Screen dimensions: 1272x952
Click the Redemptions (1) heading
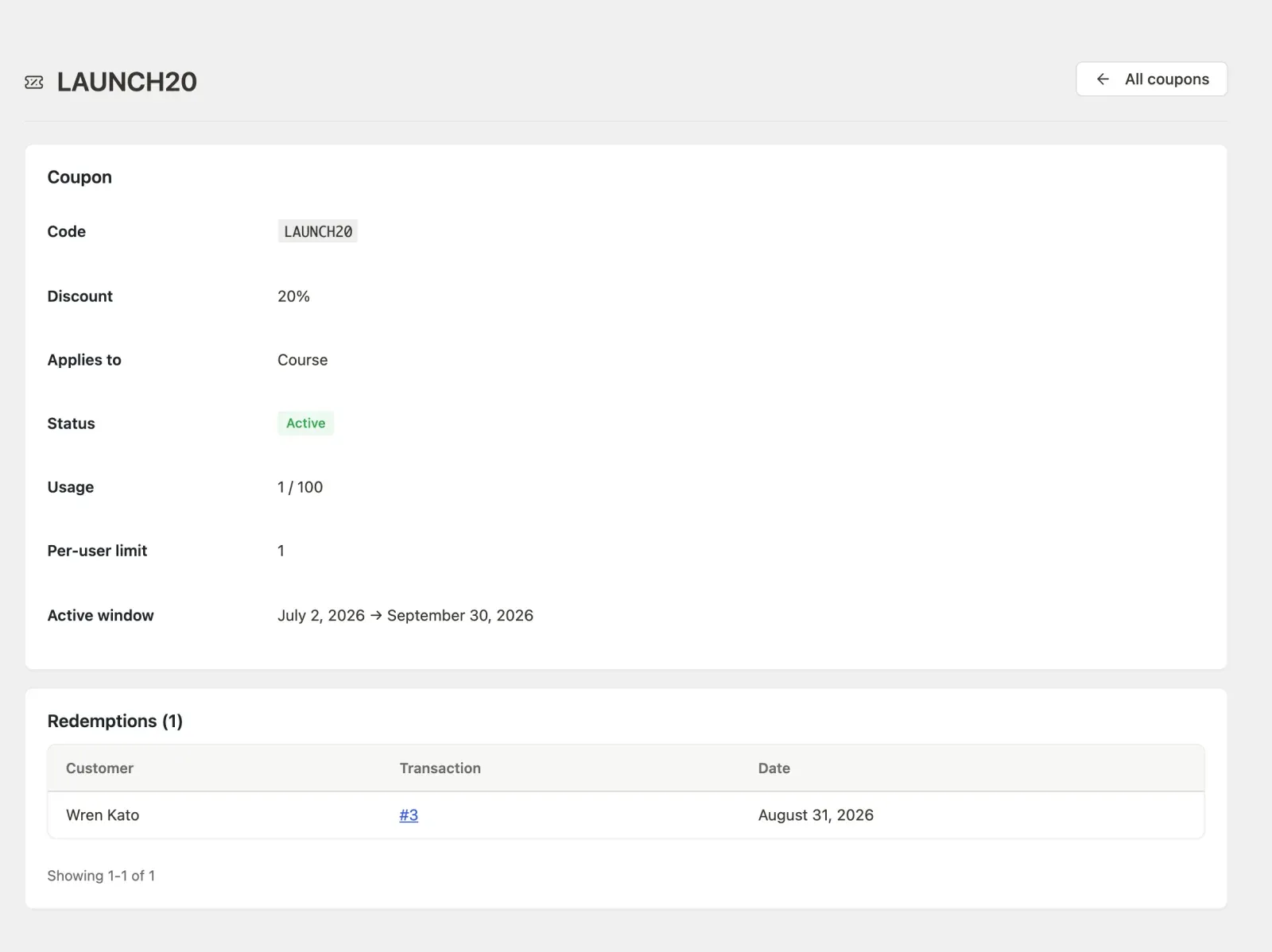[115, 721]
